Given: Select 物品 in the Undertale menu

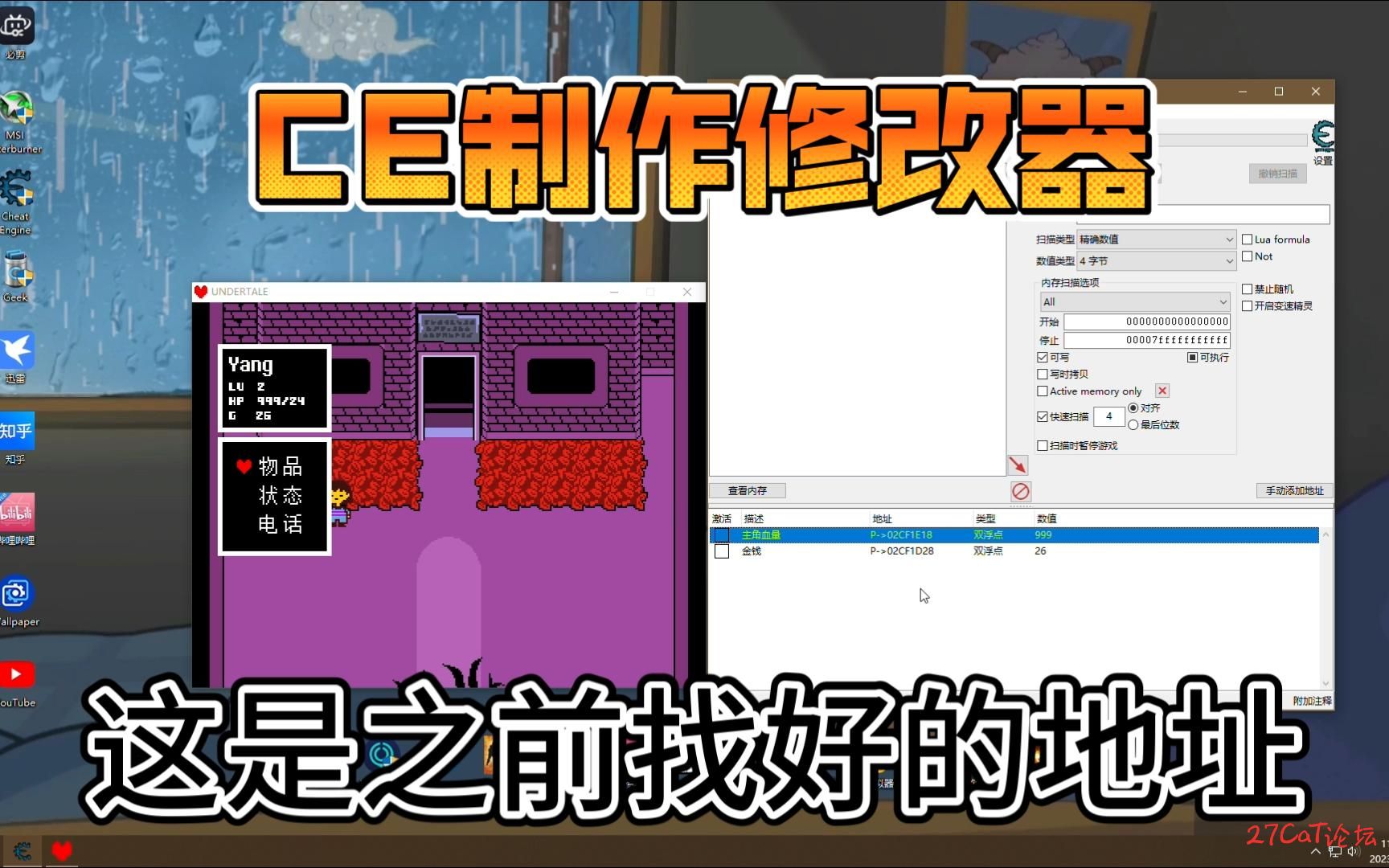Looking at the screenshot, I should click(x=281, y=466).
